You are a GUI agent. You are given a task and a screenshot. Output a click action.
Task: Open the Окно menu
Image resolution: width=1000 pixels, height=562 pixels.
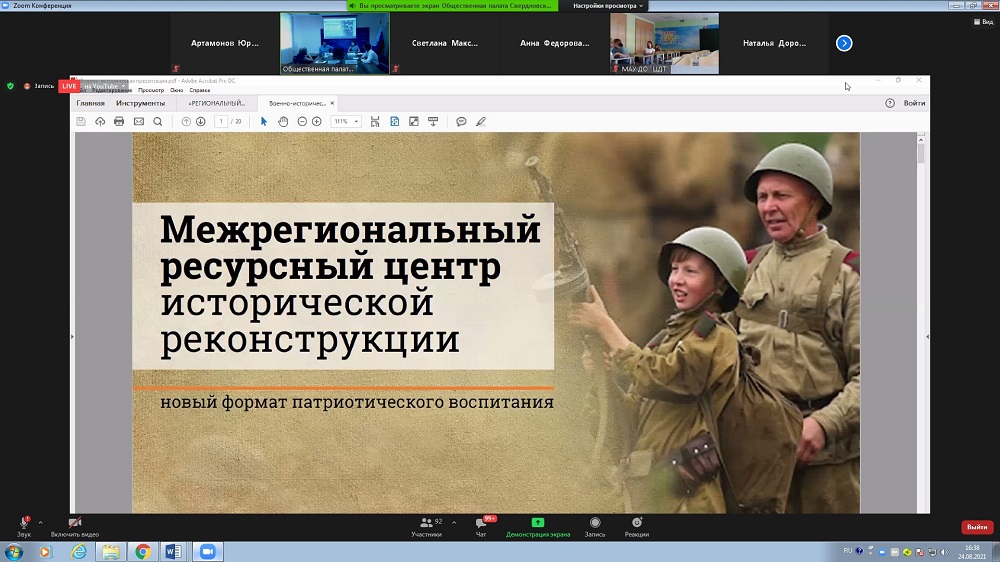pos(177,90)
